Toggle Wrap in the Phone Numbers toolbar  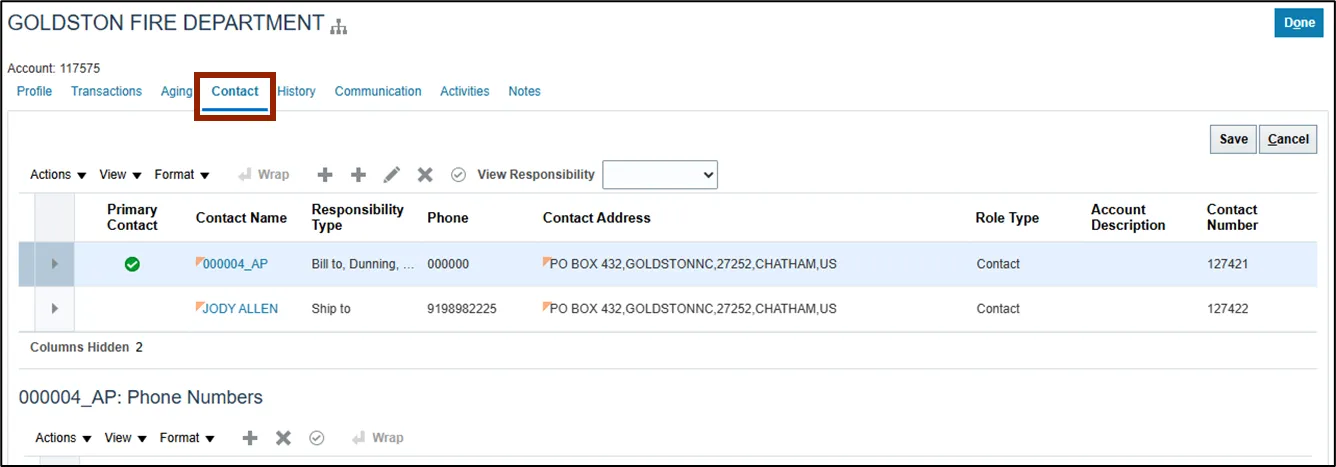[x=377, y=438]
